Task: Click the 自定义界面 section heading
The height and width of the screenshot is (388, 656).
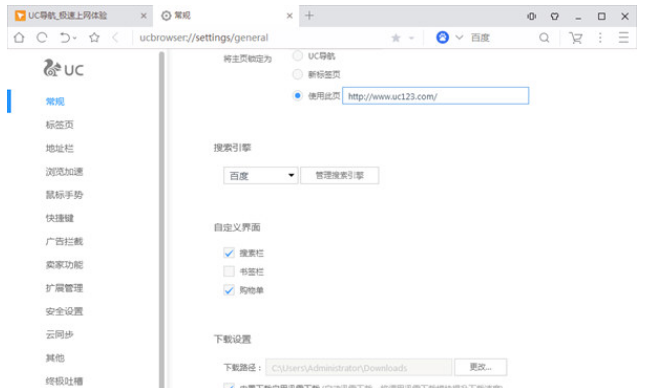Action: 237,227
